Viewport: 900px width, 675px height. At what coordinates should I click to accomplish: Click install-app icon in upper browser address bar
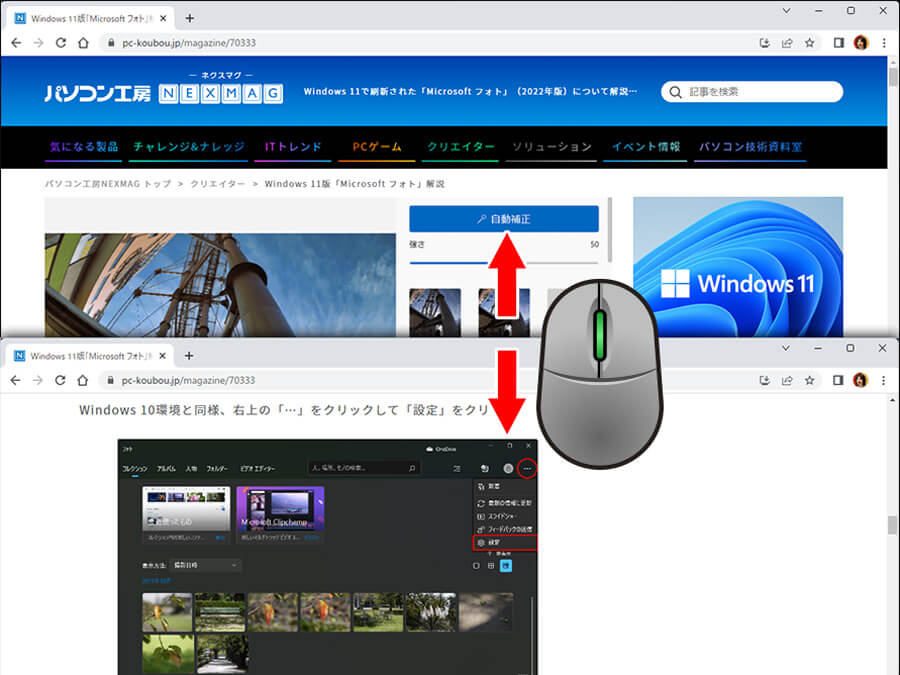coord(765,42)
